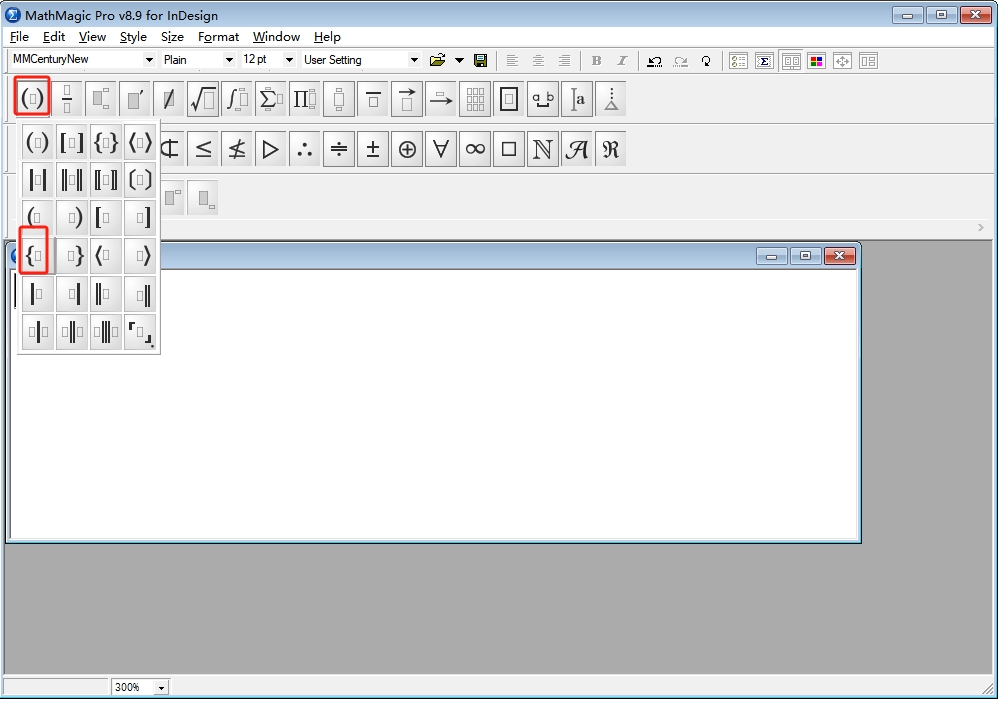Viewport: 1001px width, 701px height.
Task: Click the save floppy disk icon
Action: [480, 60]
